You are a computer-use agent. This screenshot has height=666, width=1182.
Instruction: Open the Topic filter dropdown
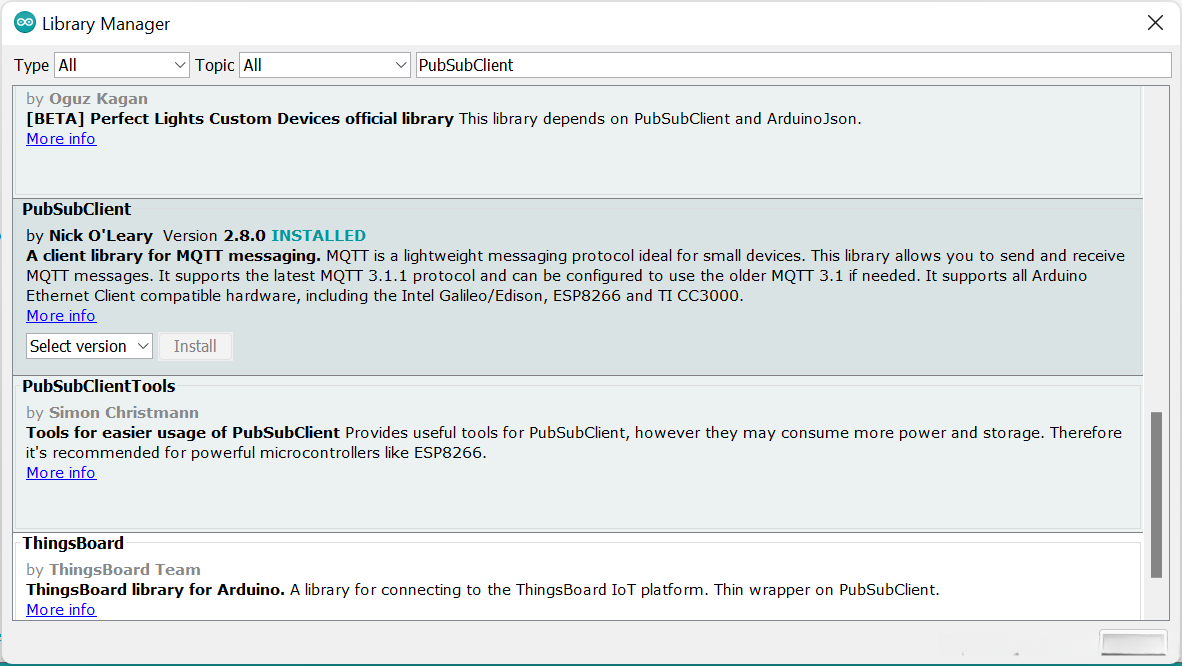[x=324, y=65]
